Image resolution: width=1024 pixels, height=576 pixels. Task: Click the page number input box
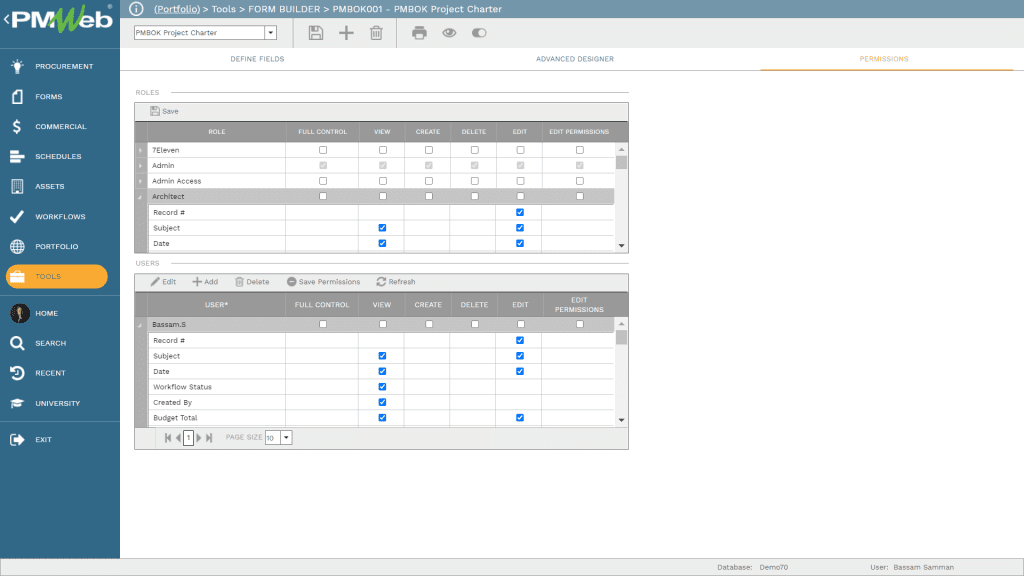(x=188, y=438)
